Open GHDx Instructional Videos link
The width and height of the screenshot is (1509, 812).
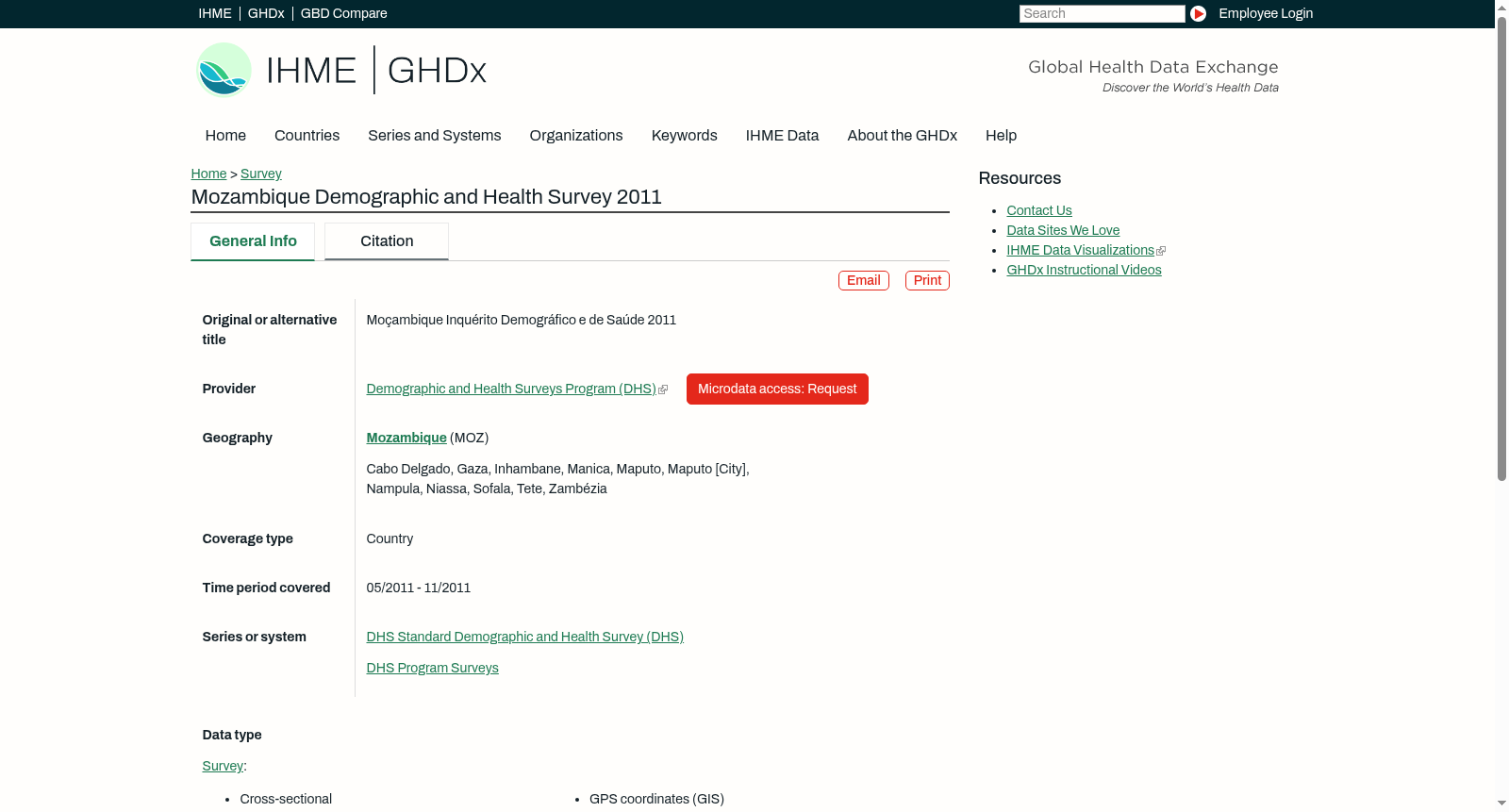click(x=1084, y=270)
